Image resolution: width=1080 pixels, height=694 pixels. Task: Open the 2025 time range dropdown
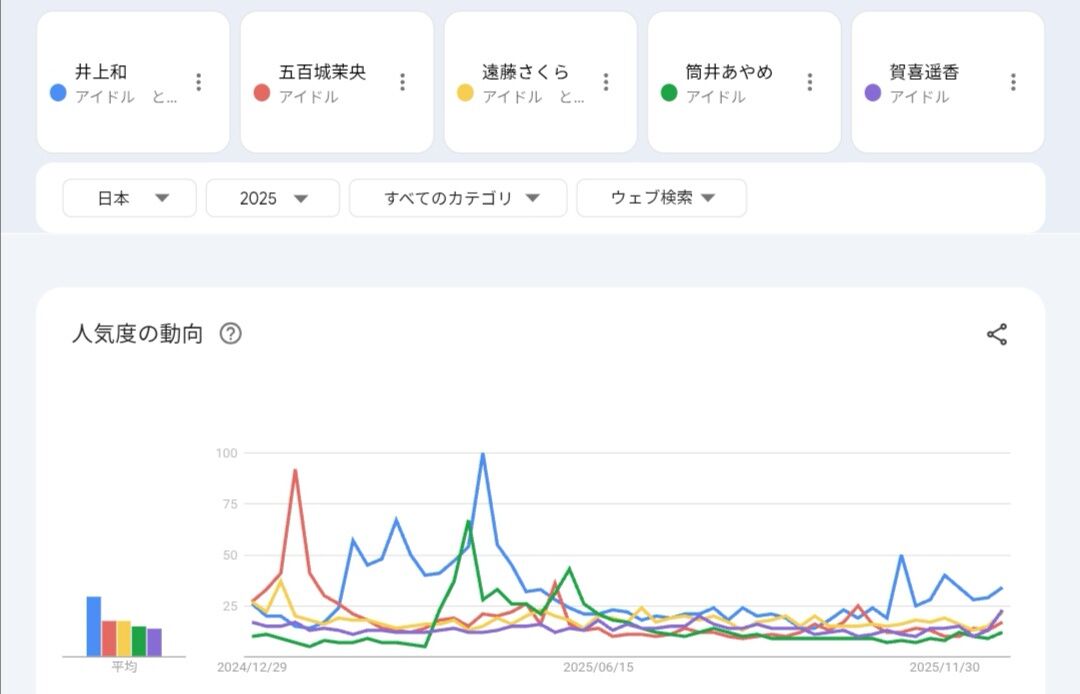[x=273, y=198]
